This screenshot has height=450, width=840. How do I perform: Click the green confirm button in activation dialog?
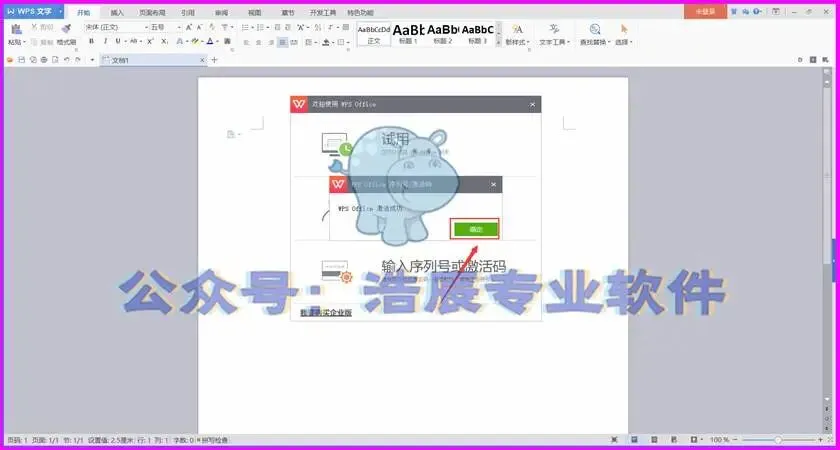tap(476, 229)
